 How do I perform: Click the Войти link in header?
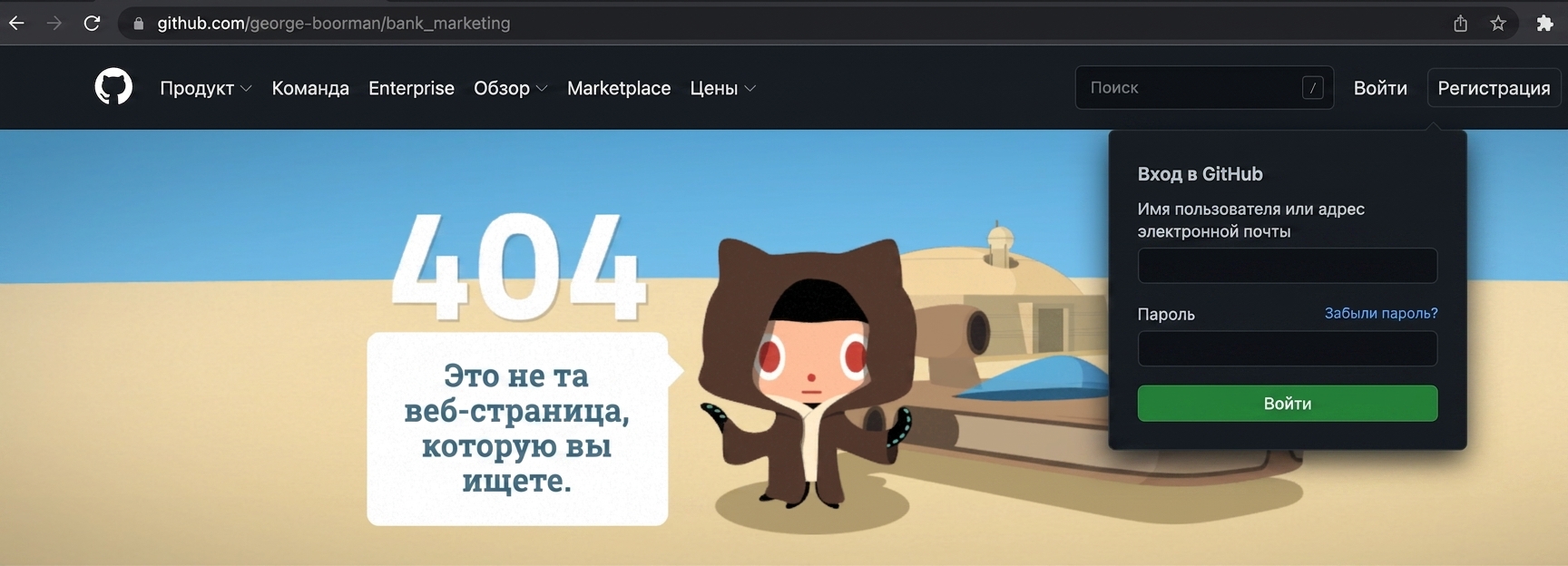(1380, 88)
